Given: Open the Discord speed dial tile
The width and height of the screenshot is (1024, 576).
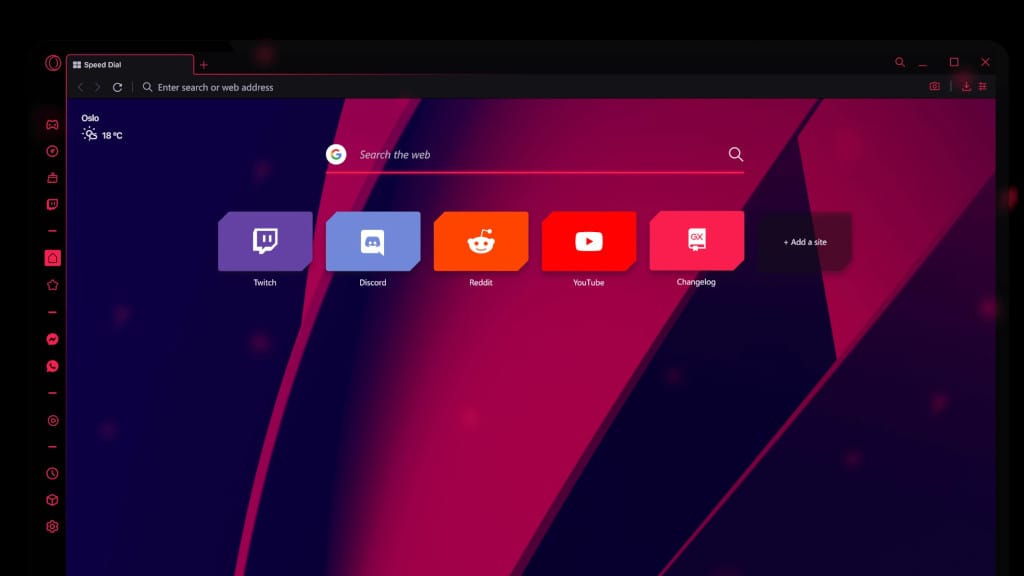Looking at the screenshot, I should [x=373, y=241].
